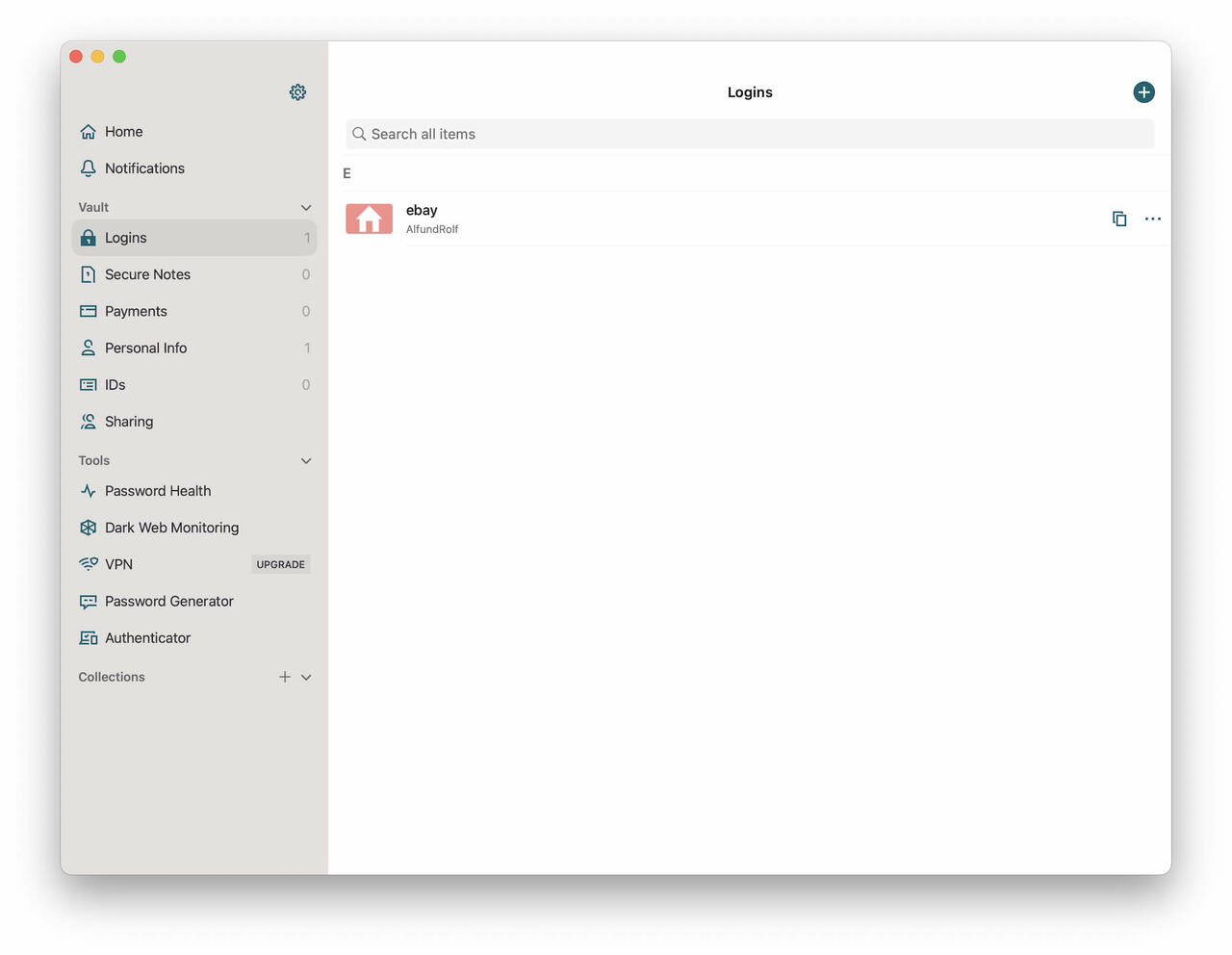1232x955 pixels.
Task: Click the Authenticator devices icon
Action: coord(89,638)
